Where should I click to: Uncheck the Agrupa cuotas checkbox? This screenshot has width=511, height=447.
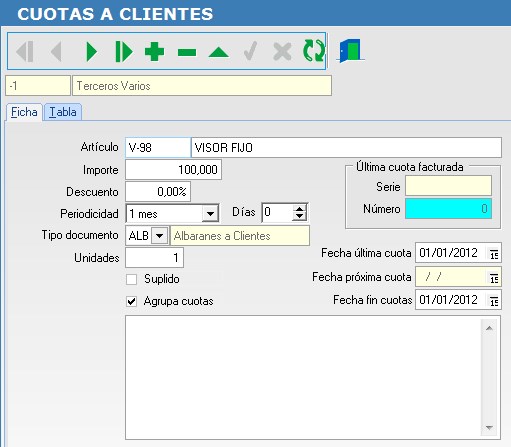tap(132, 301)
